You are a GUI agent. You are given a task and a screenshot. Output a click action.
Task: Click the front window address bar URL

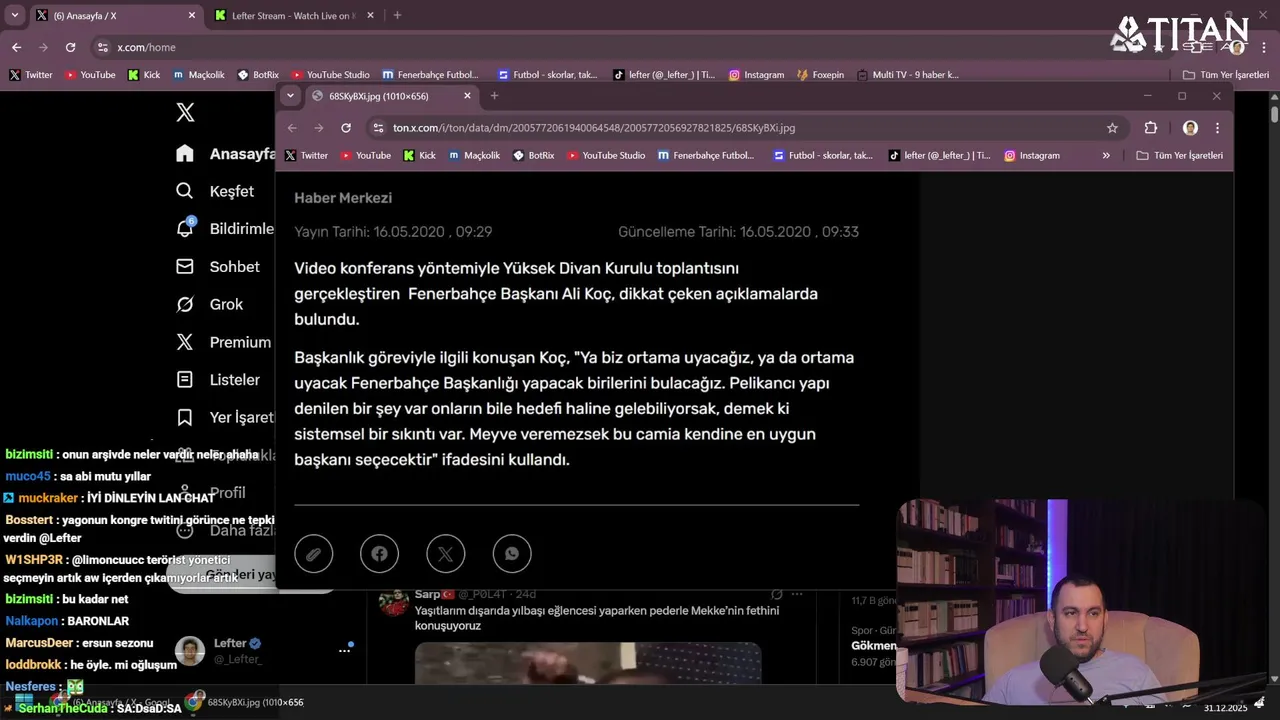tap(594, 128)
